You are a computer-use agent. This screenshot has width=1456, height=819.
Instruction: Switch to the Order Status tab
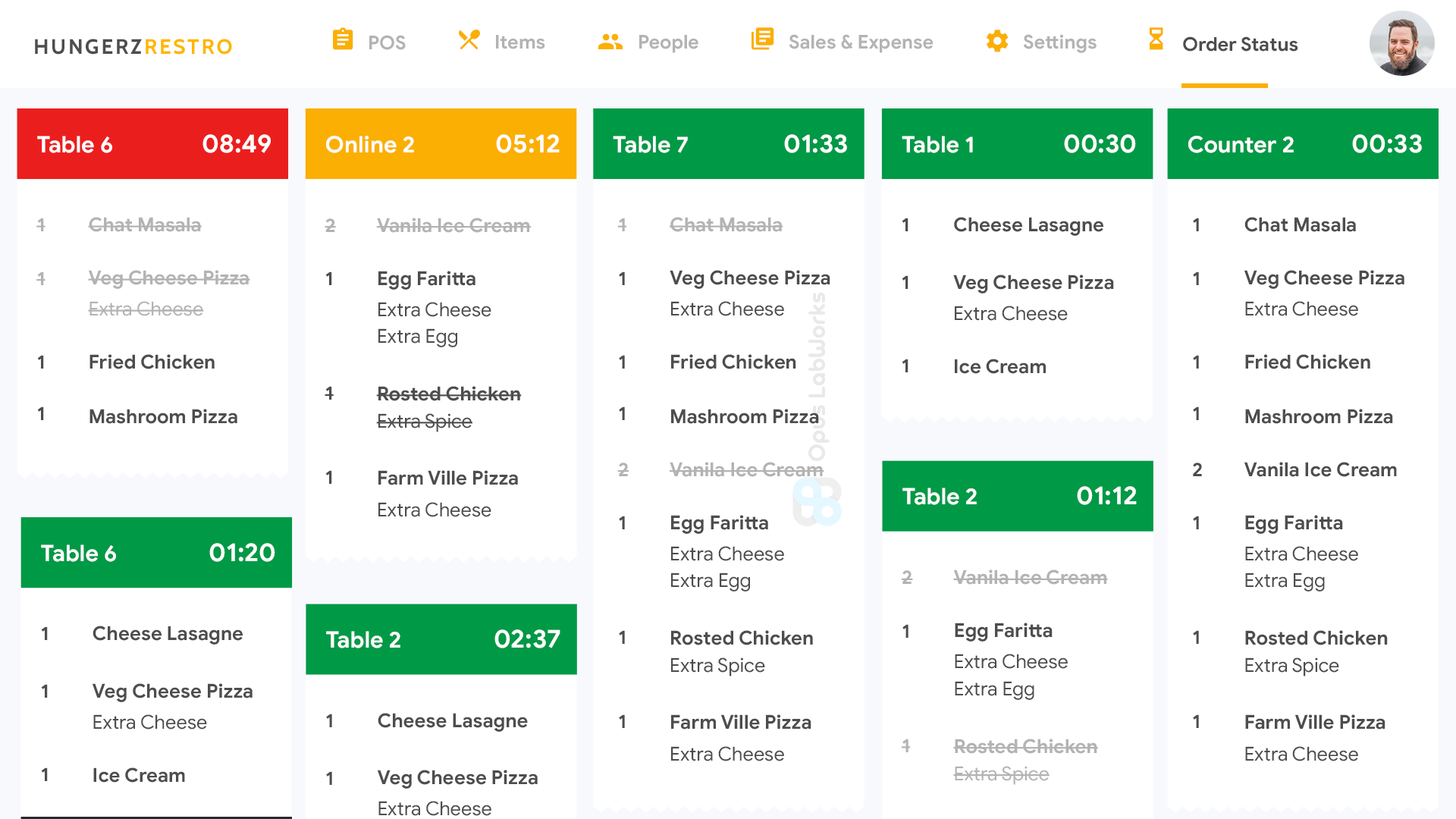[1239, 44]
